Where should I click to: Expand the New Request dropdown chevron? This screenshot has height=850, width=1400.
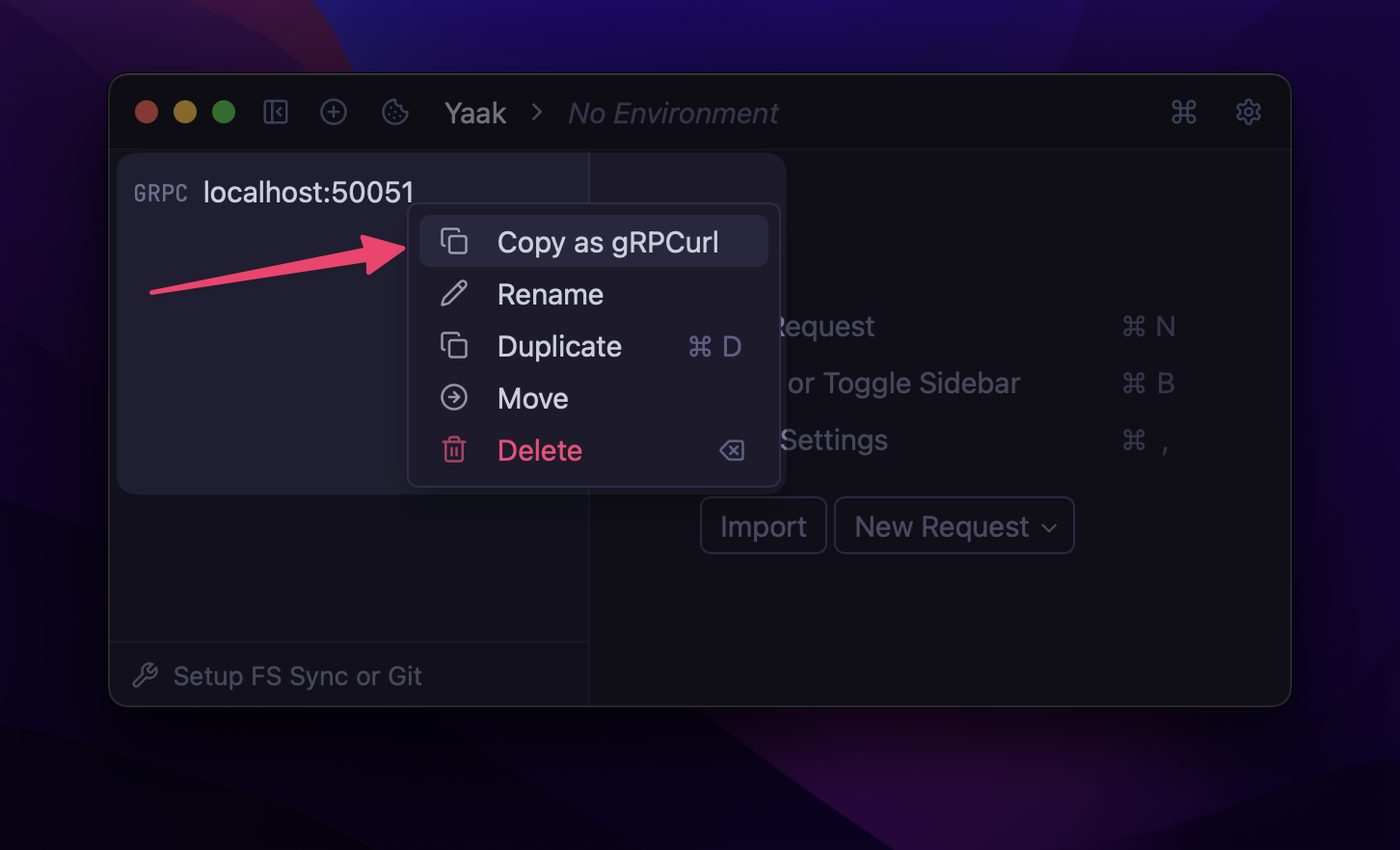pos(1051,526)
